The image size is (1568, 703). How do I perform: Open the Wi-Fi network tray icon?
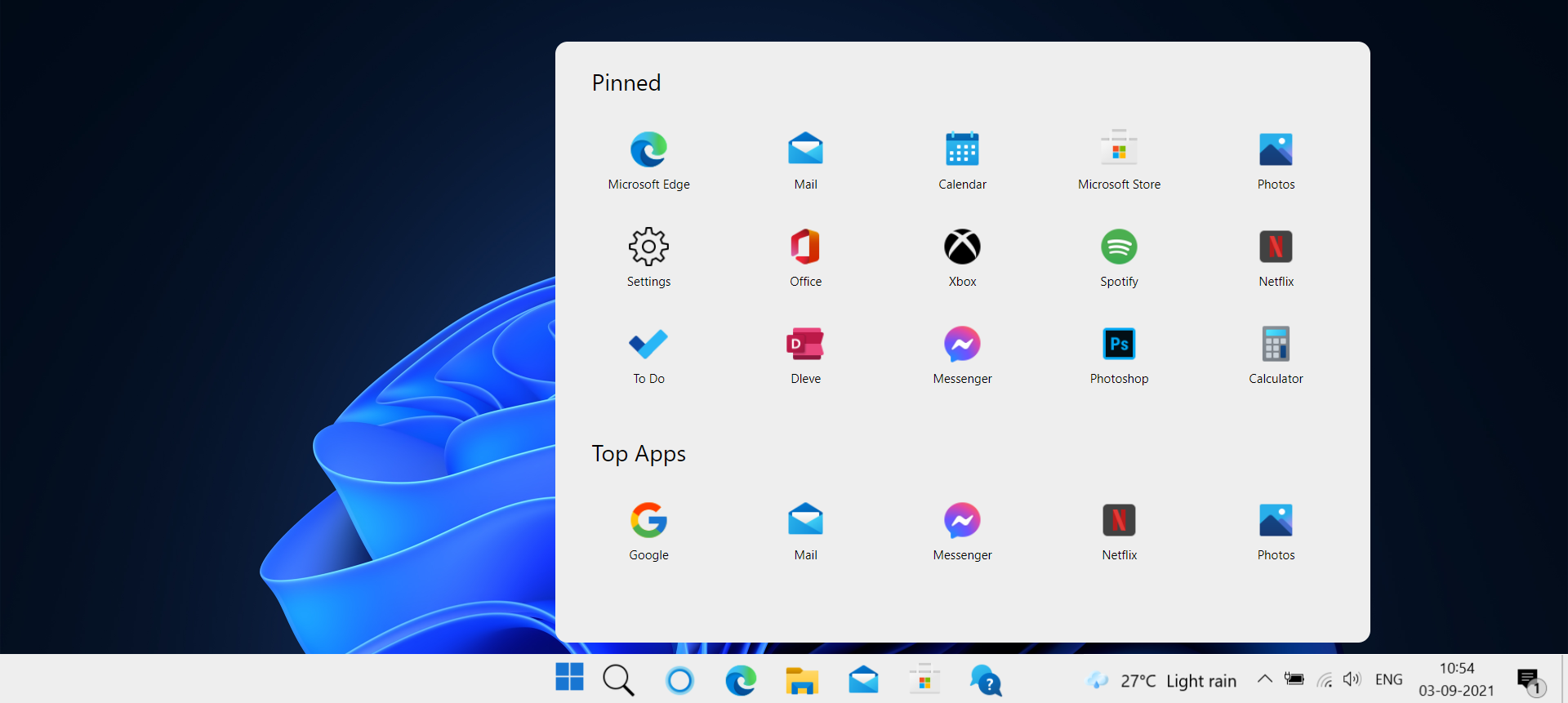coord(1325,679)
